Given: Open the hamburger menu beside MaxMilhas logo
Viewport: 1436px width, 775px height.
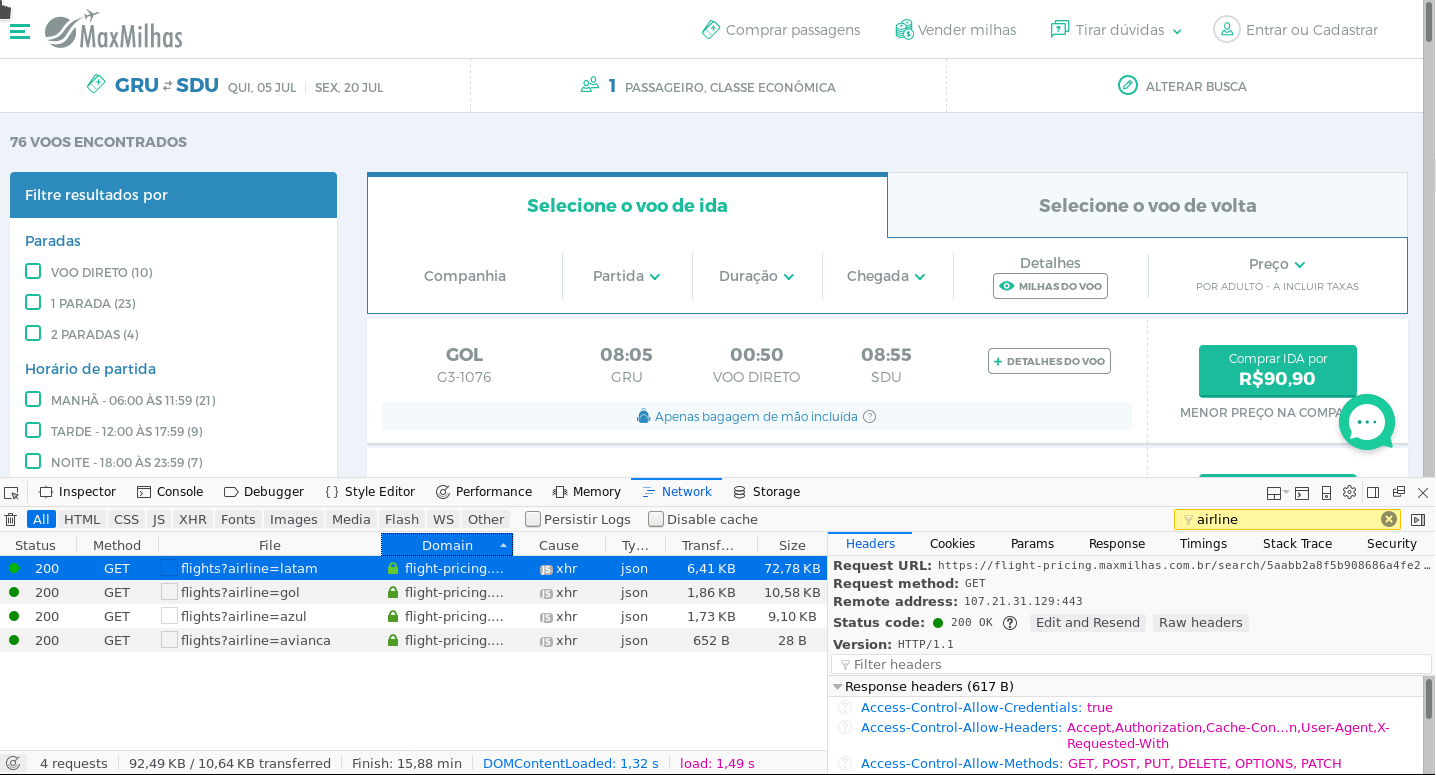Looking at the screenshot, I should click(x=19, y=31).
